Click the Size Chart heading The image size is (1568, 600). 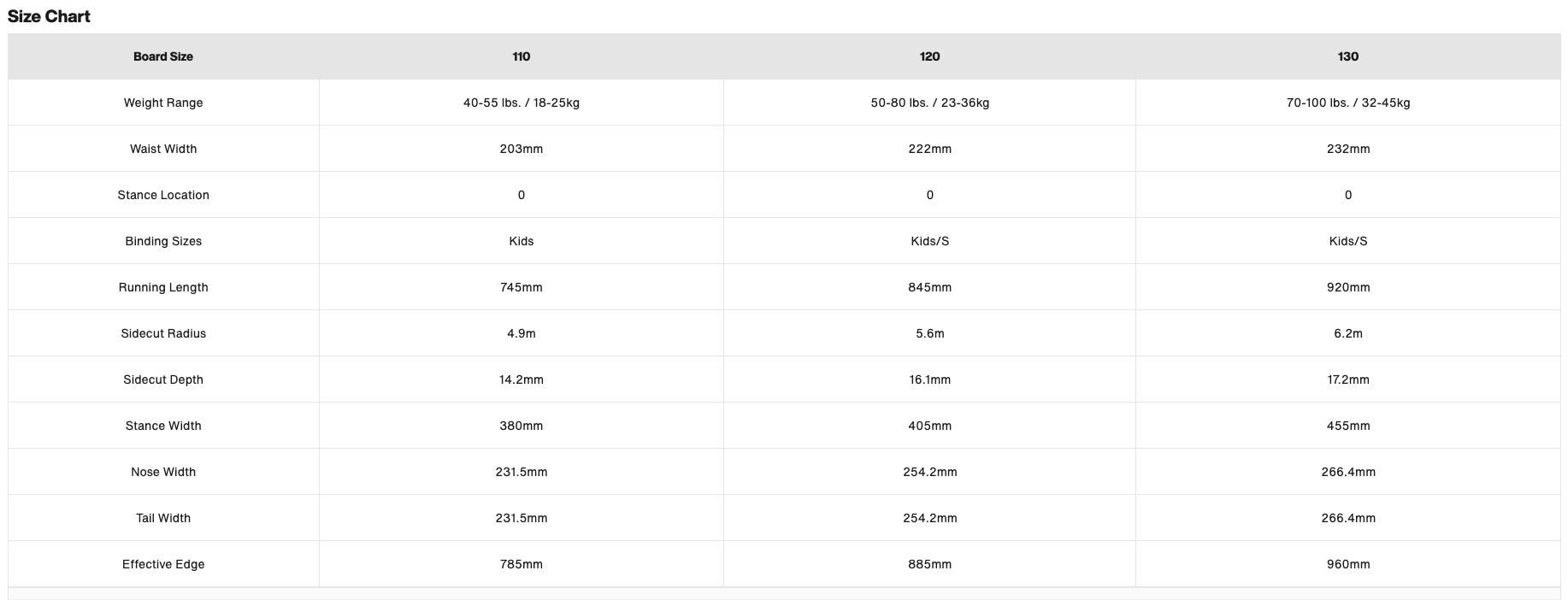coord(49,16)
